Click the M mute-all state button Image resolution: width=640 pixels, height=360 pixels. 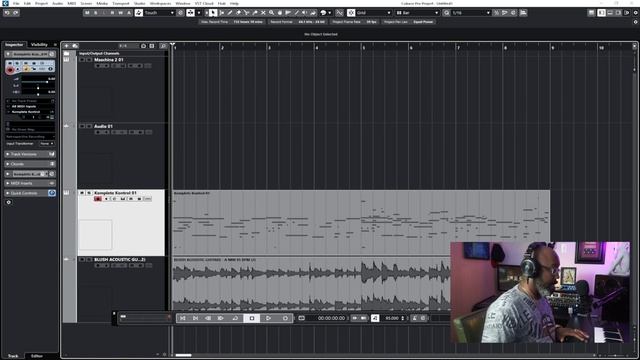click(87, 13)
